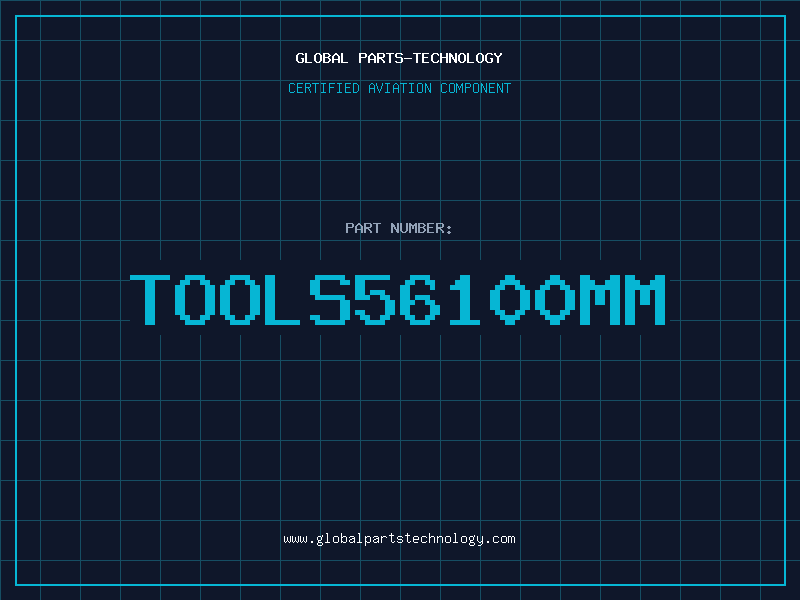Click the GLOBAL PARTS-TECHNOLOGY heading
800x600 pixels.
(399, 58)
